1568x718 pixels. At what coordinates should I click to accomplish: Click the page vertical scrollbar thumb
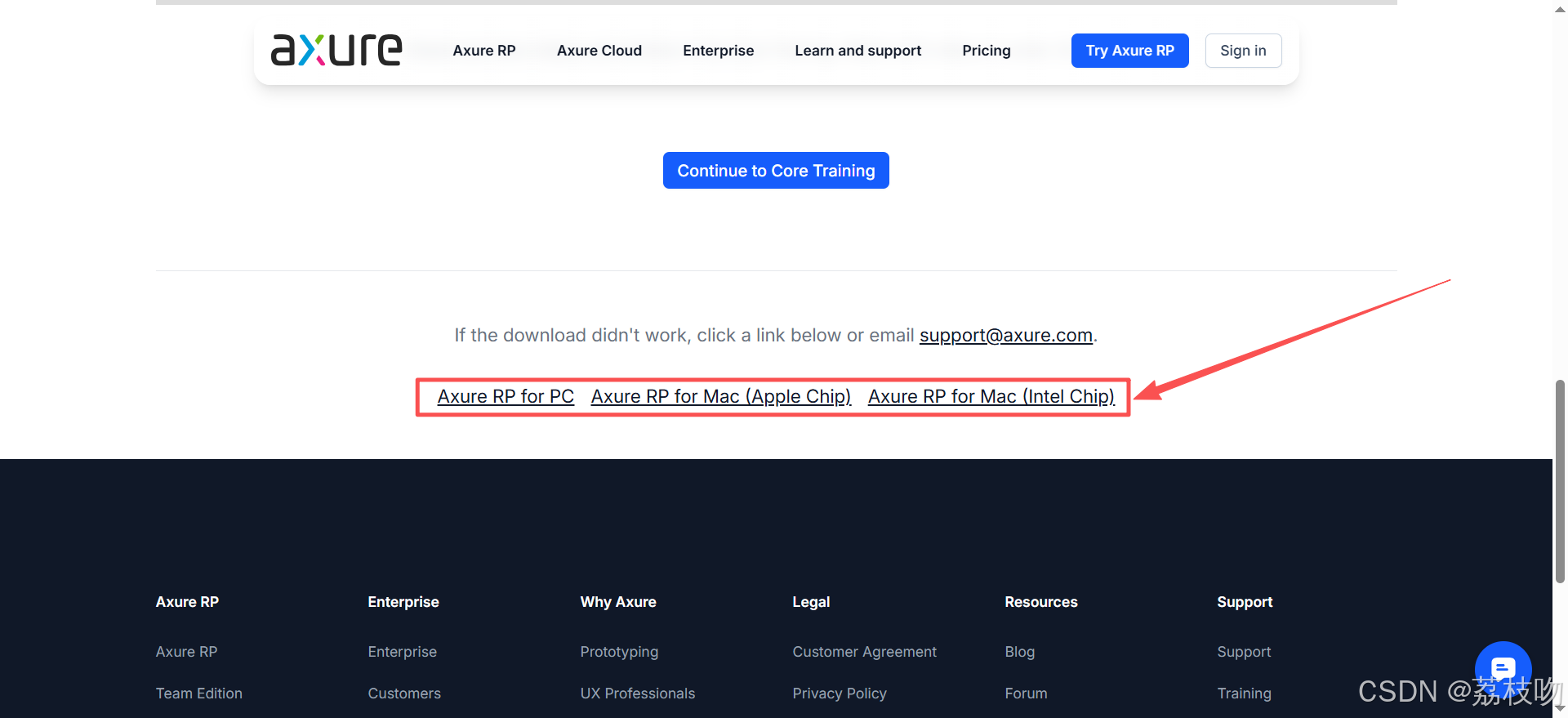pyautogui.click(x=1560, y=481)
